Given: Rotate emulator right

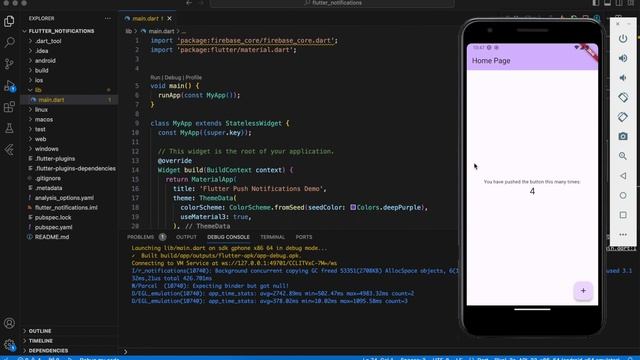Looking at the screenshot, I should pyautogui.click(x=623, y=117).
